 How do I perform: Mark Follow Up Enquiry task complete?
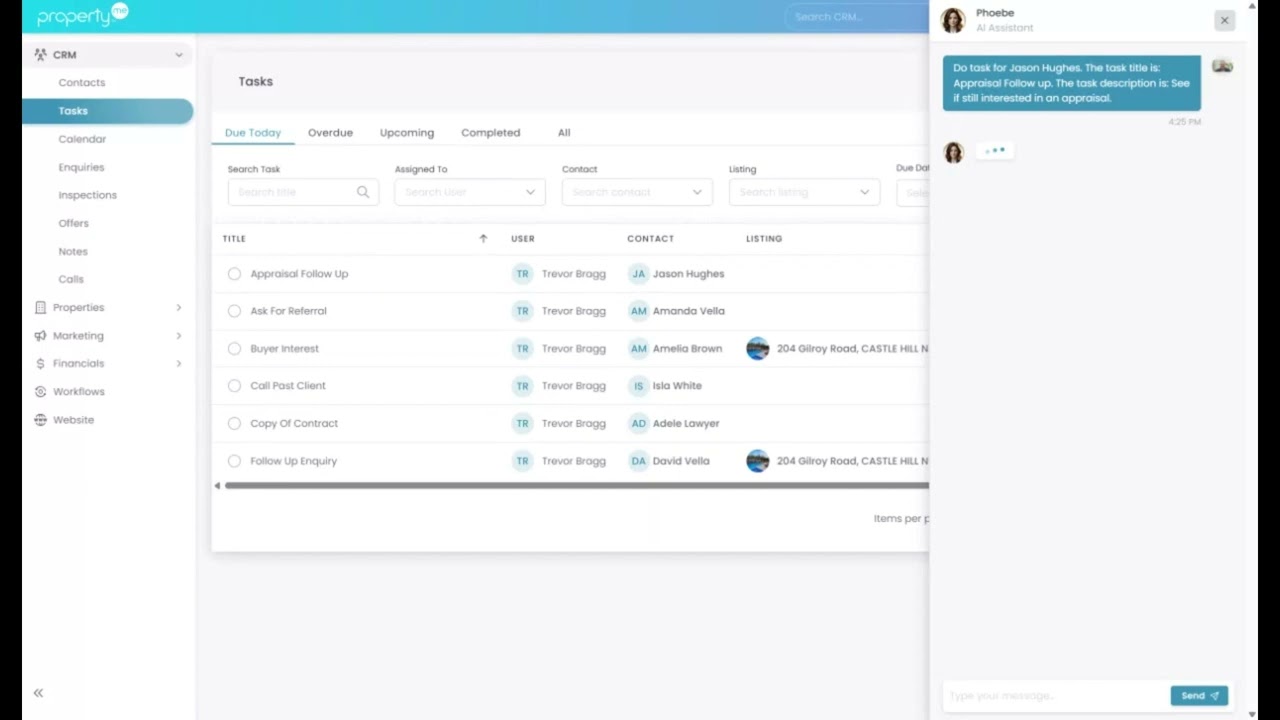point(234,461)
